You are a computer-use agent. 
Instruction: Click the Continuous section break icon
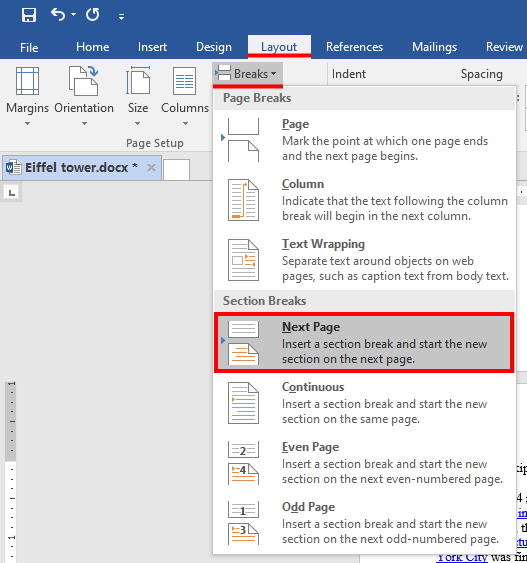243,403
